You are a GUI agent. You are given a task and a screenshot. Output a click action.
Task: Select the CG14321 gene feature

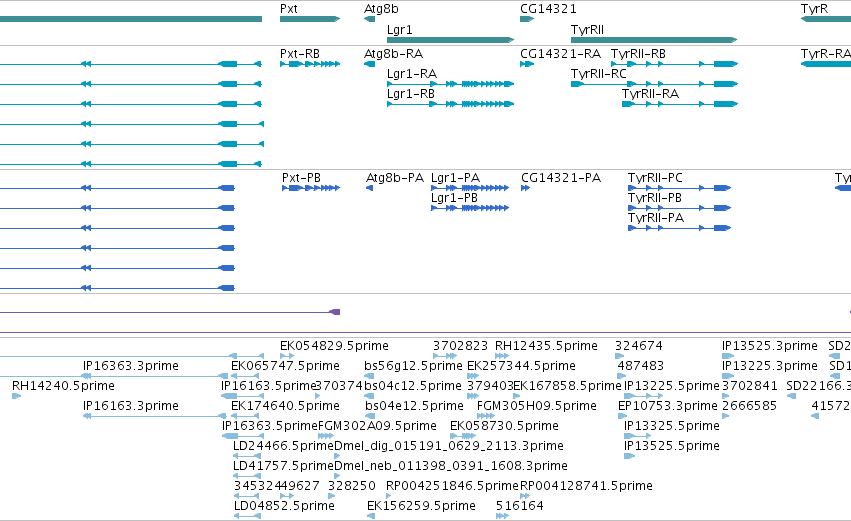(527, 19)
